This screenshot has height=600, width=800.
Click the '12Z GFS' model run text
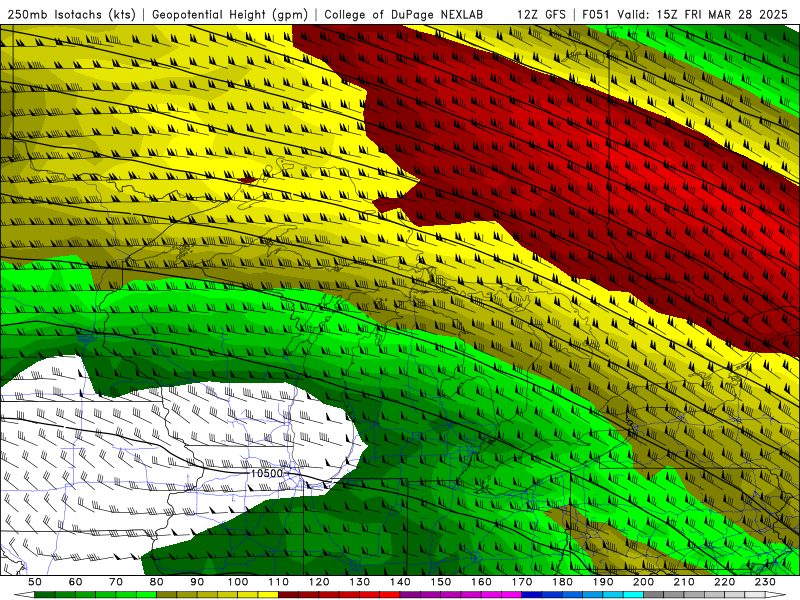click(x=541, y=15)
